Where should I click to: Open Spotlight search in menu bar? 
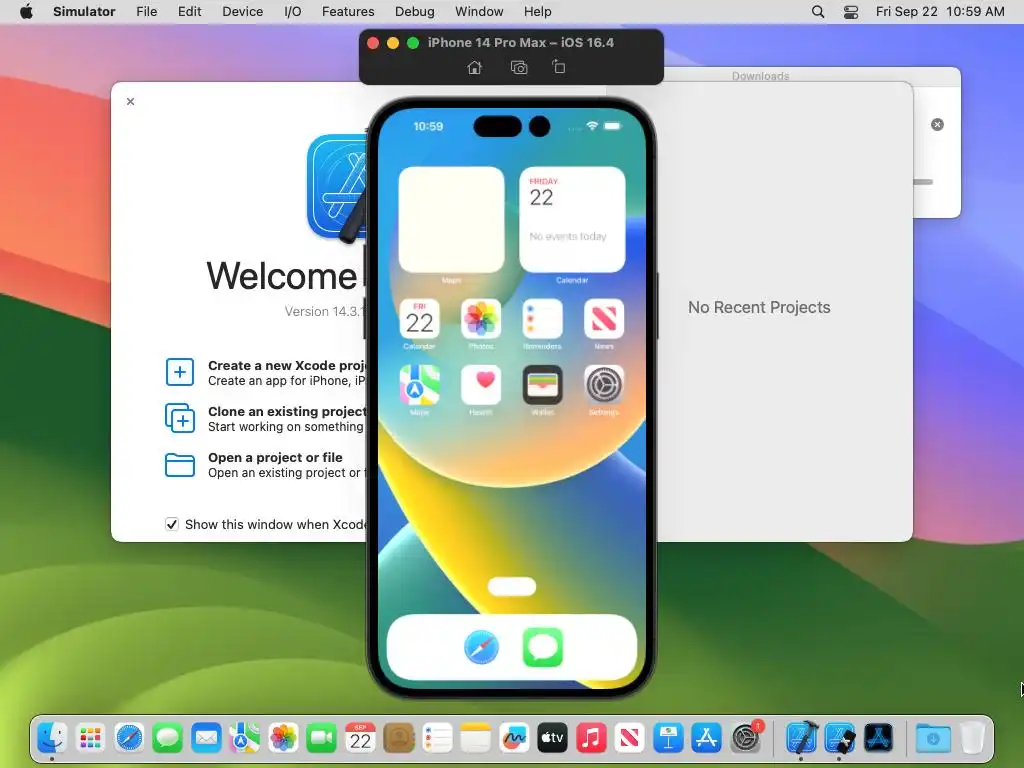click(x=818, y=12)
